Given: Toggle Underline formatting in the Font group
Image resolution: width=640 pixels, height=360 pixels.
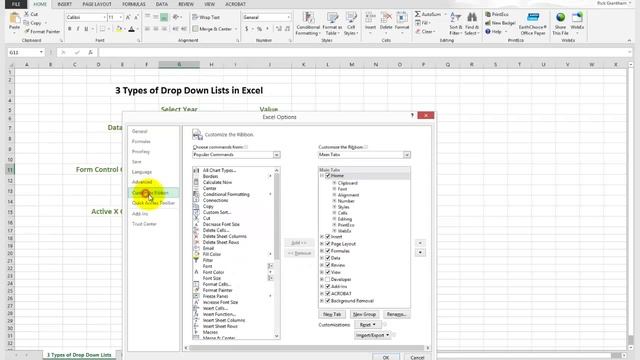Looking at the screenshot, I should (x=86, y=29).
